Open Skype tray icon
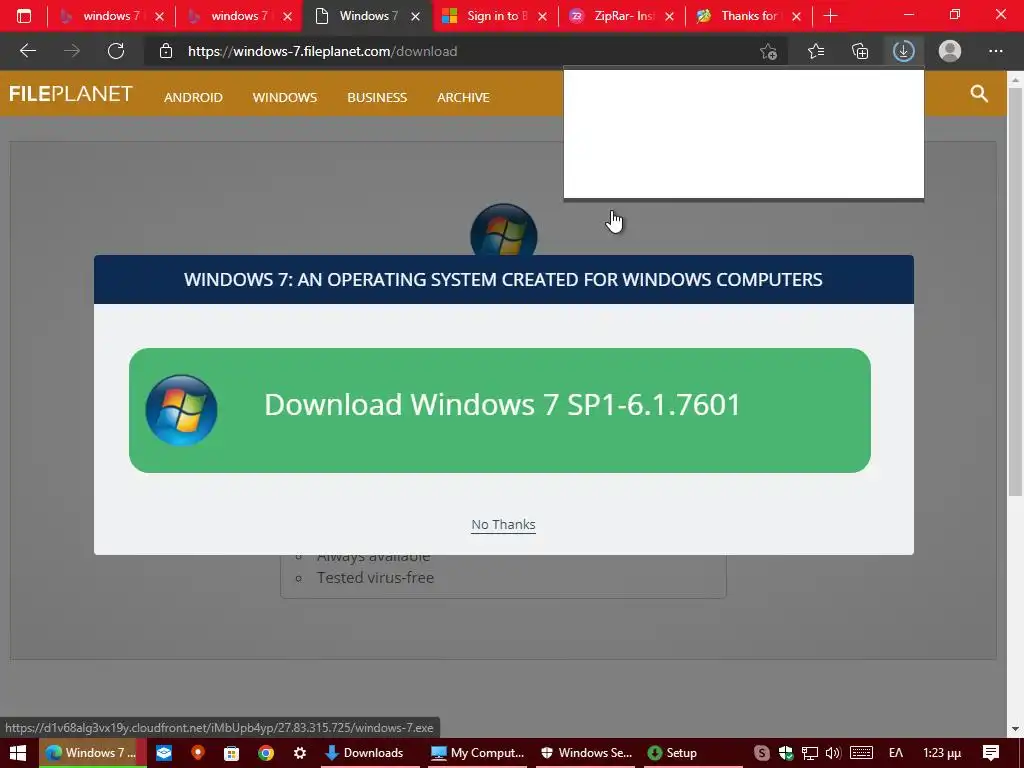1024x768 pixels. point(761,753)
